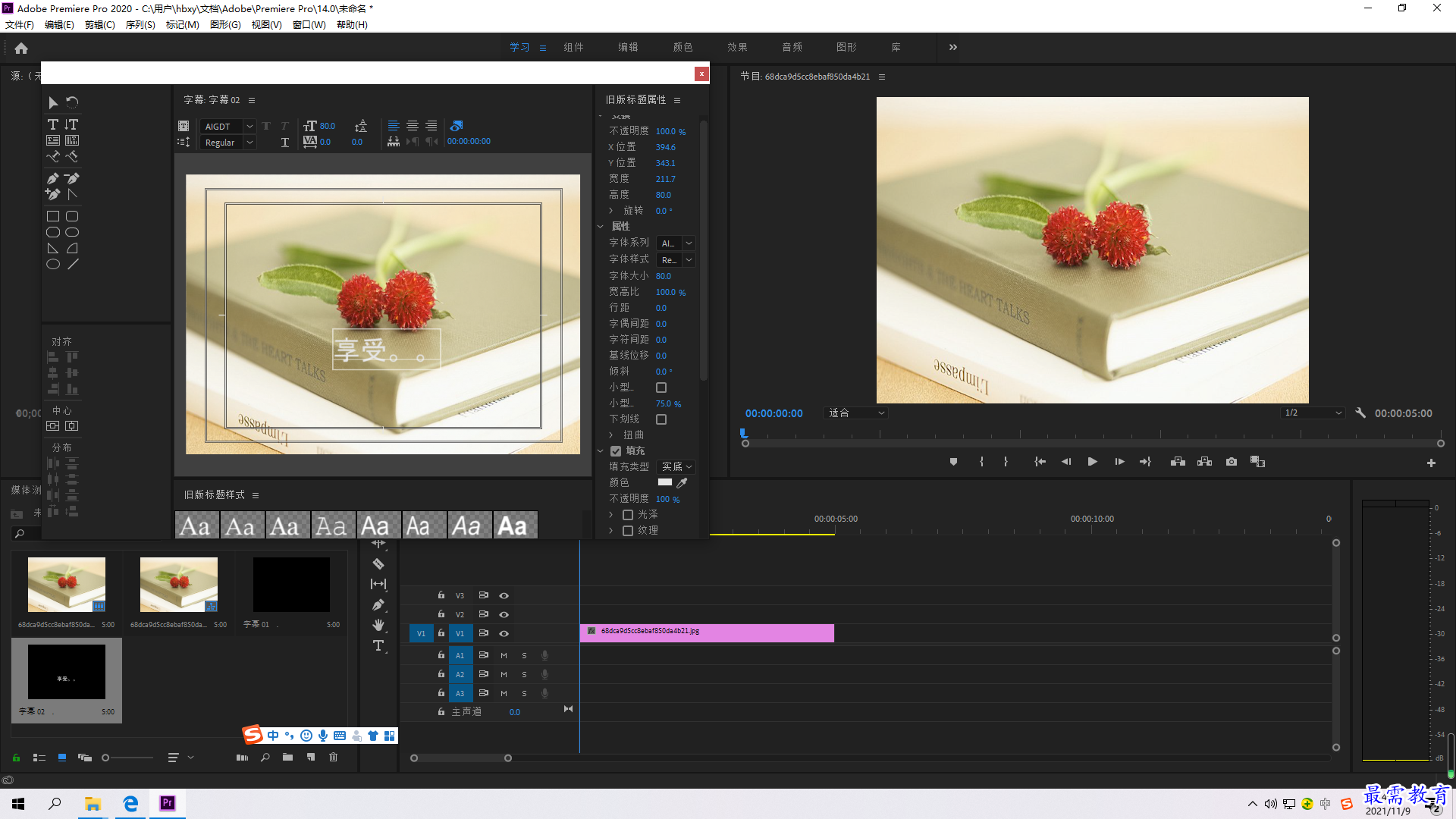Collapse the 属性 properties section

(601, 227)
